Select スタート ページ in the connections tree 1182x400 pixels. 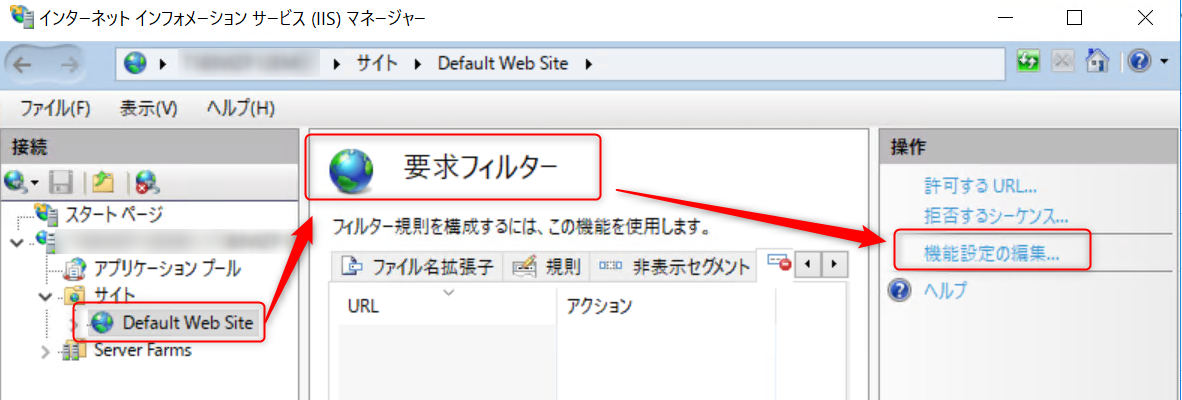pyautogui.click(x=116, y=215)
